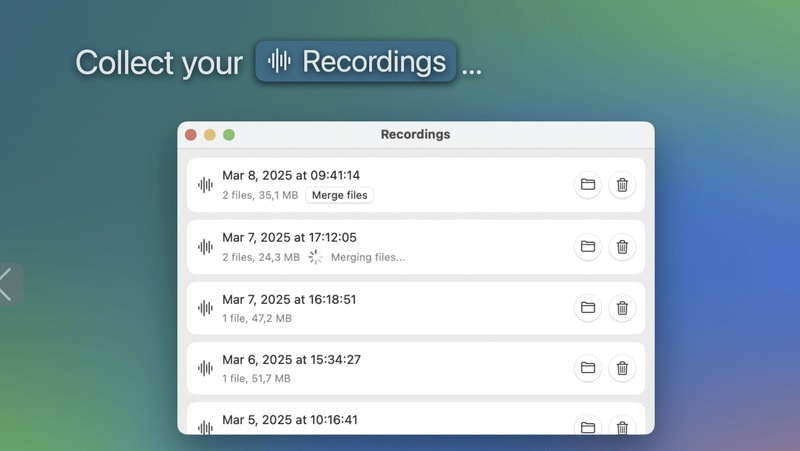Click the Merging files spinner
This screenshot has height=451, width=800.
(315, 257)
